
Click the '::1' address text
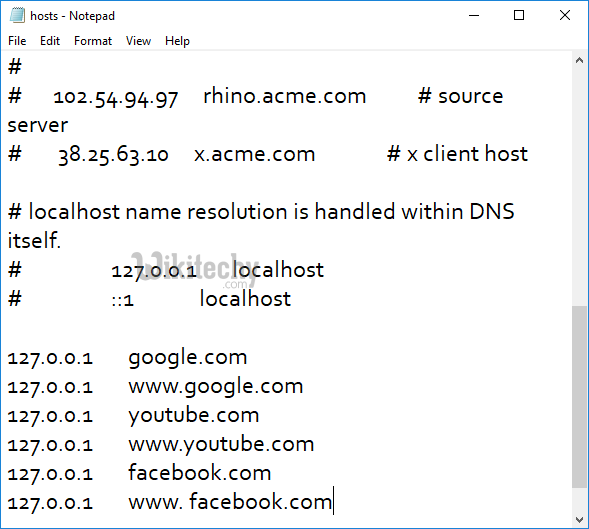point(122,301)
